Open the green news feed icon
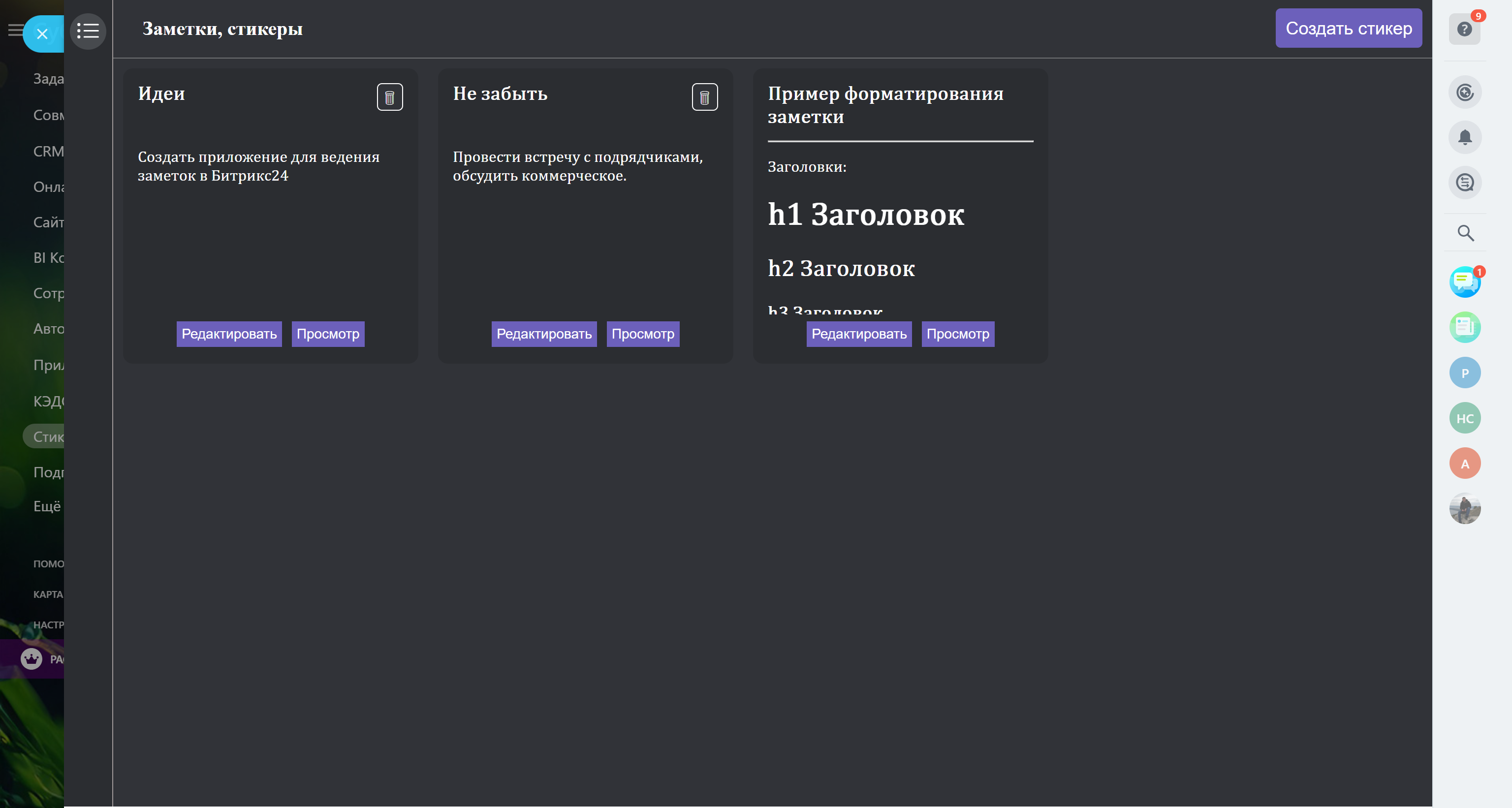The height and width of the screenshot is (808, 1512). click(1464, 327)
